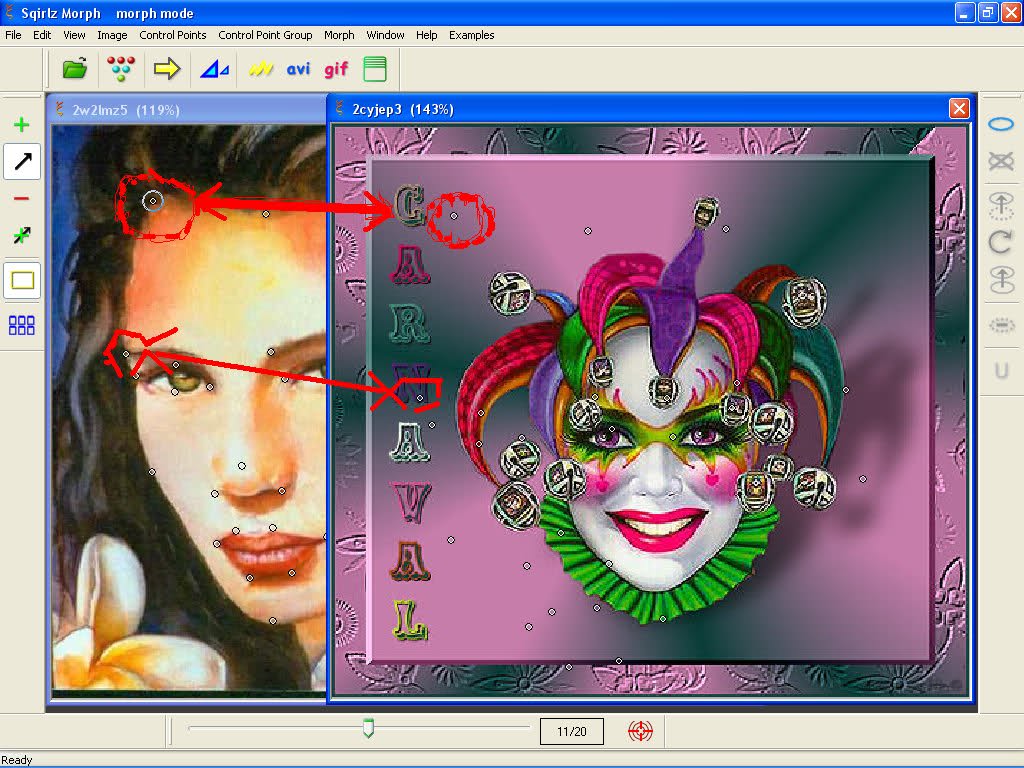Click the Ready status bar text

(16, 760)
